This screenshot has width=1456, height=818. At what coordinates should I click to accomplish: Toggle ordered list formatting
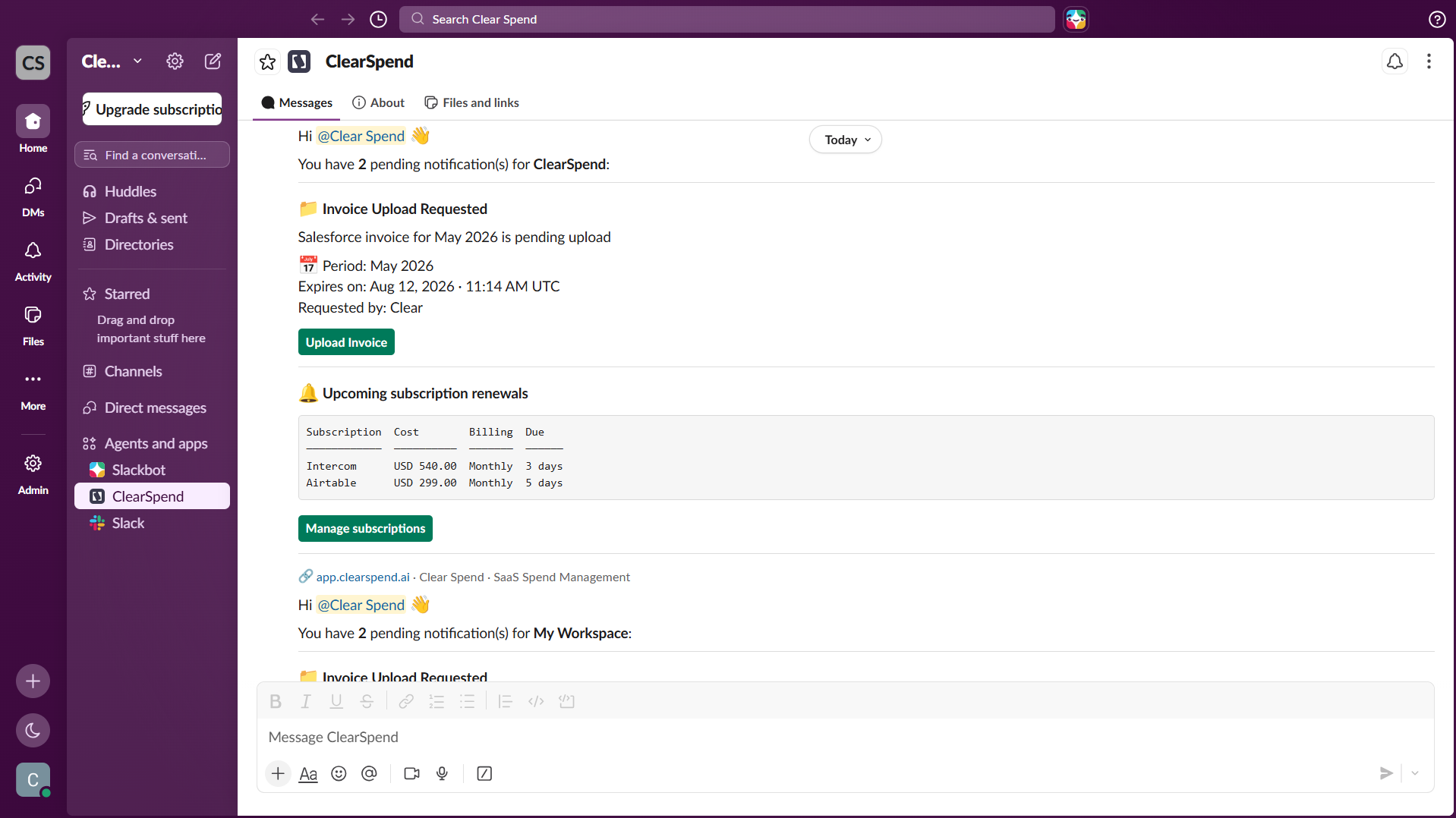[x=436, y=701]
